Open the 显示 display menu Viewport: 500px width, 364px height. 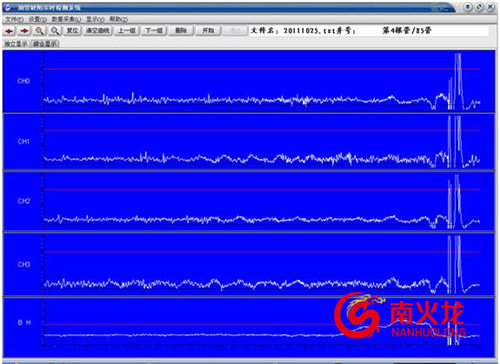96,19
